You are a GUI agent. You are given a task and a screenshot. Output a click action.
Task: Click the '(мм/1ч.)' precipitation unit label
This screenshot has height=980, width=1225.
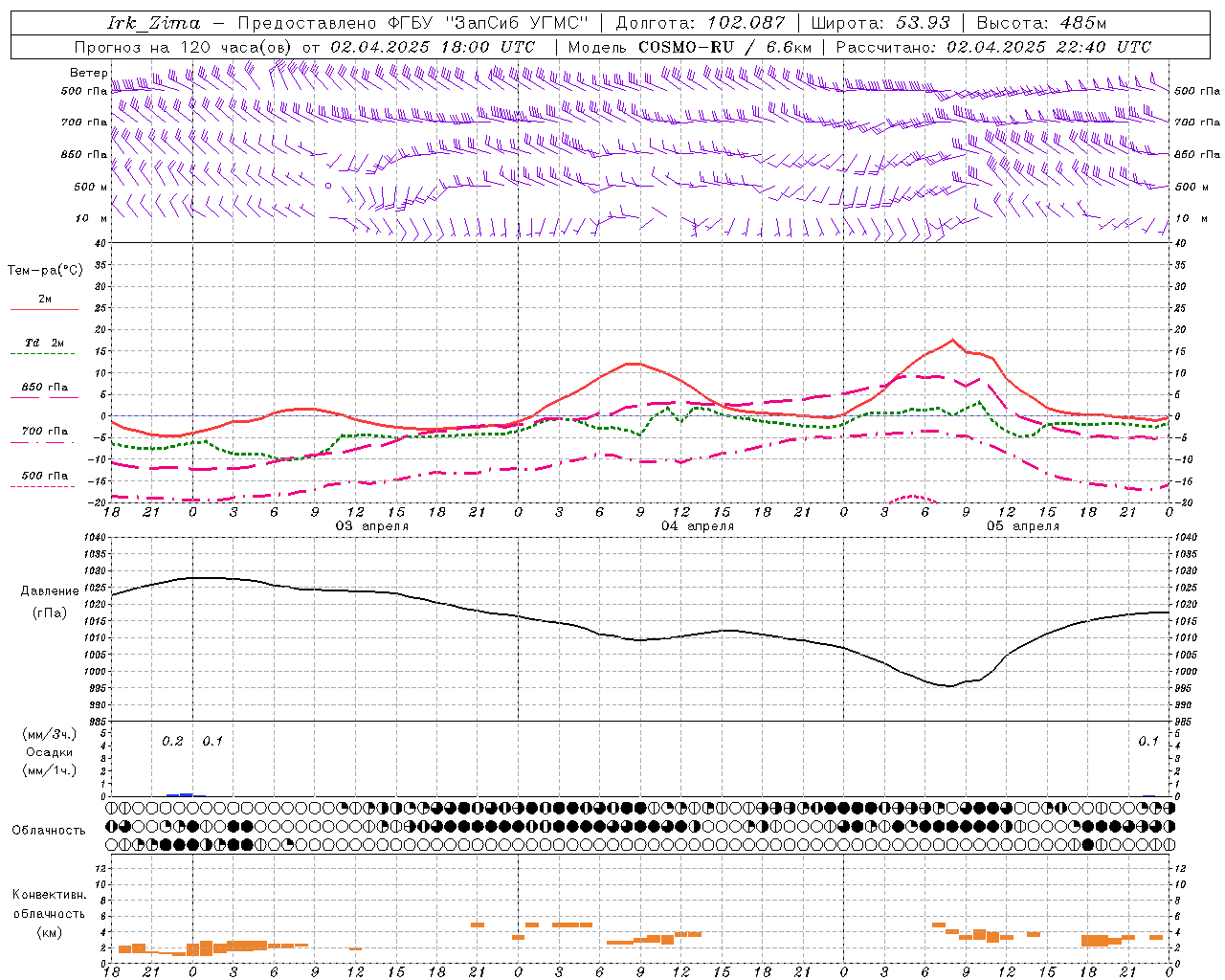50,770
